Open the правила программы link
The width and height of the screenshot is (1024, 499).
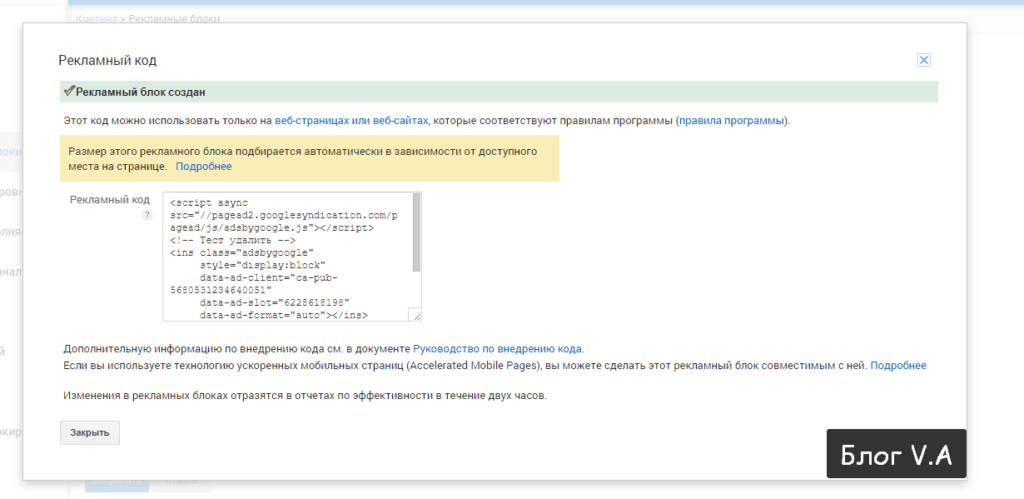pos(731,121)
